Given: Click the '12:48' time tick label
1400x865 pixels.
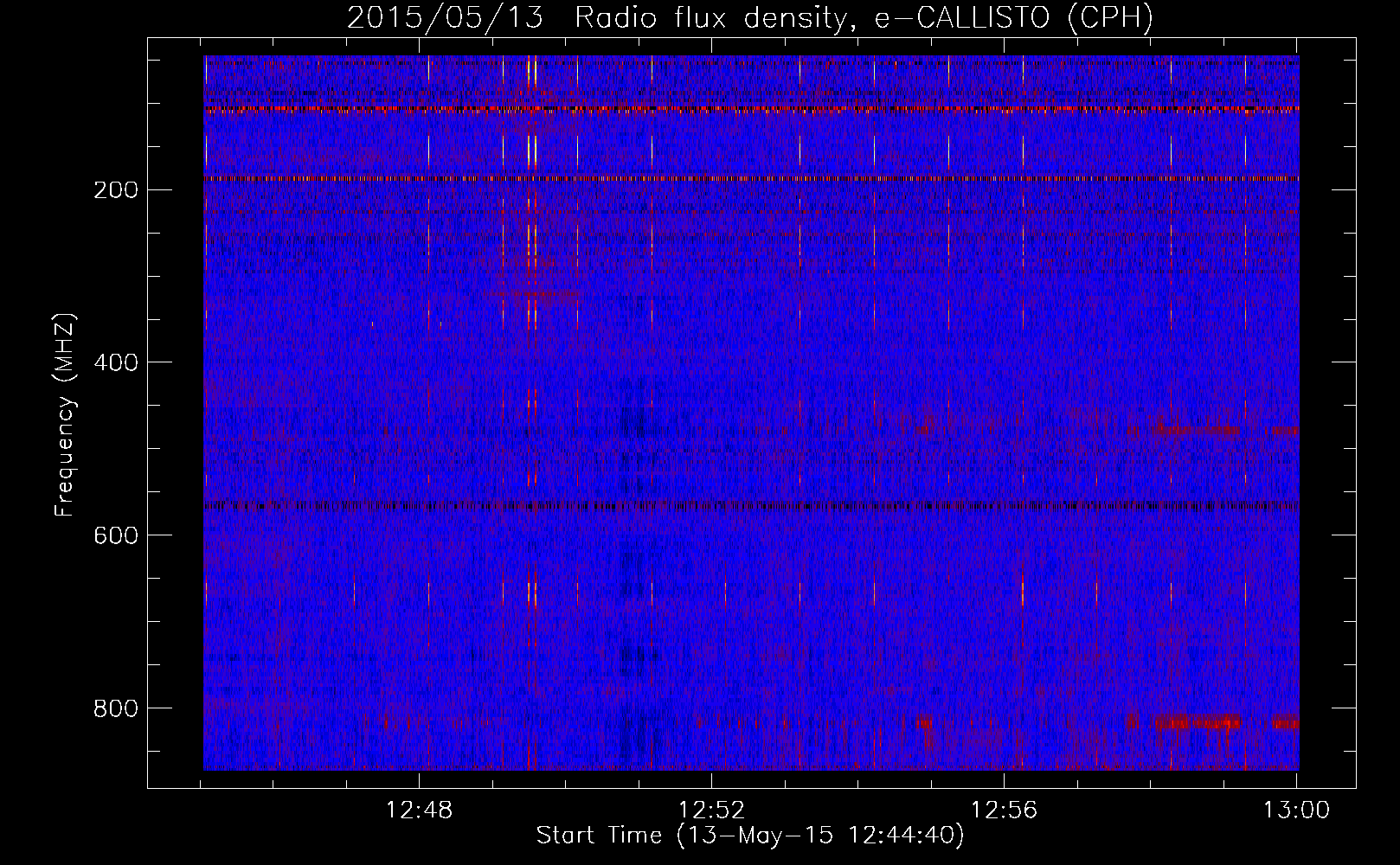Looking at the screenshot, I should point(420,811).
